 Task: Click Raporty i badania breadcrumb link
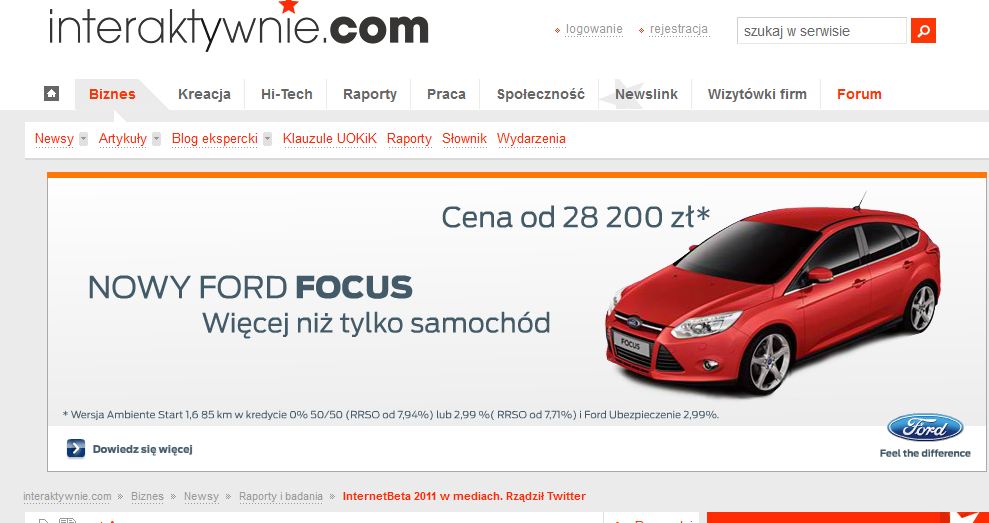pos(281,497)
